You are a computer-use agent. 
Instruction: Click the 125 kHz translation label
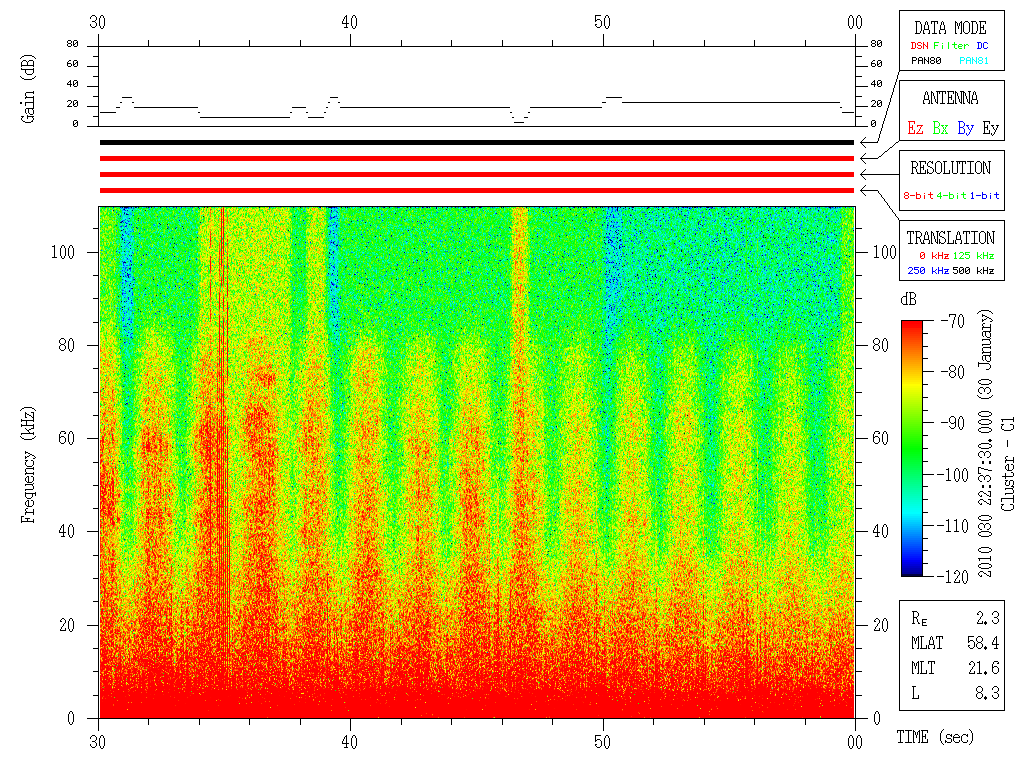[x=973, y=255]
